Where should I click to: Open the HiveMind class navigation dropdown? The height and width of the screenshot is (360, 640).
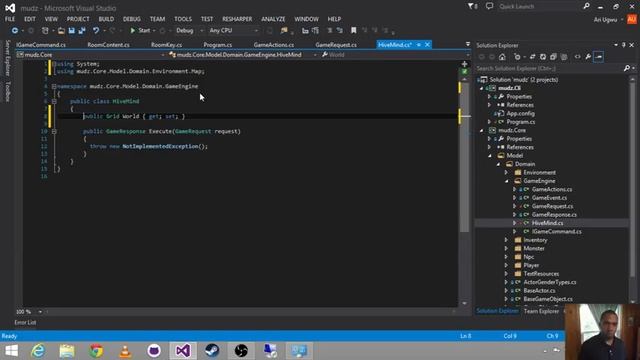pos(242,55)
